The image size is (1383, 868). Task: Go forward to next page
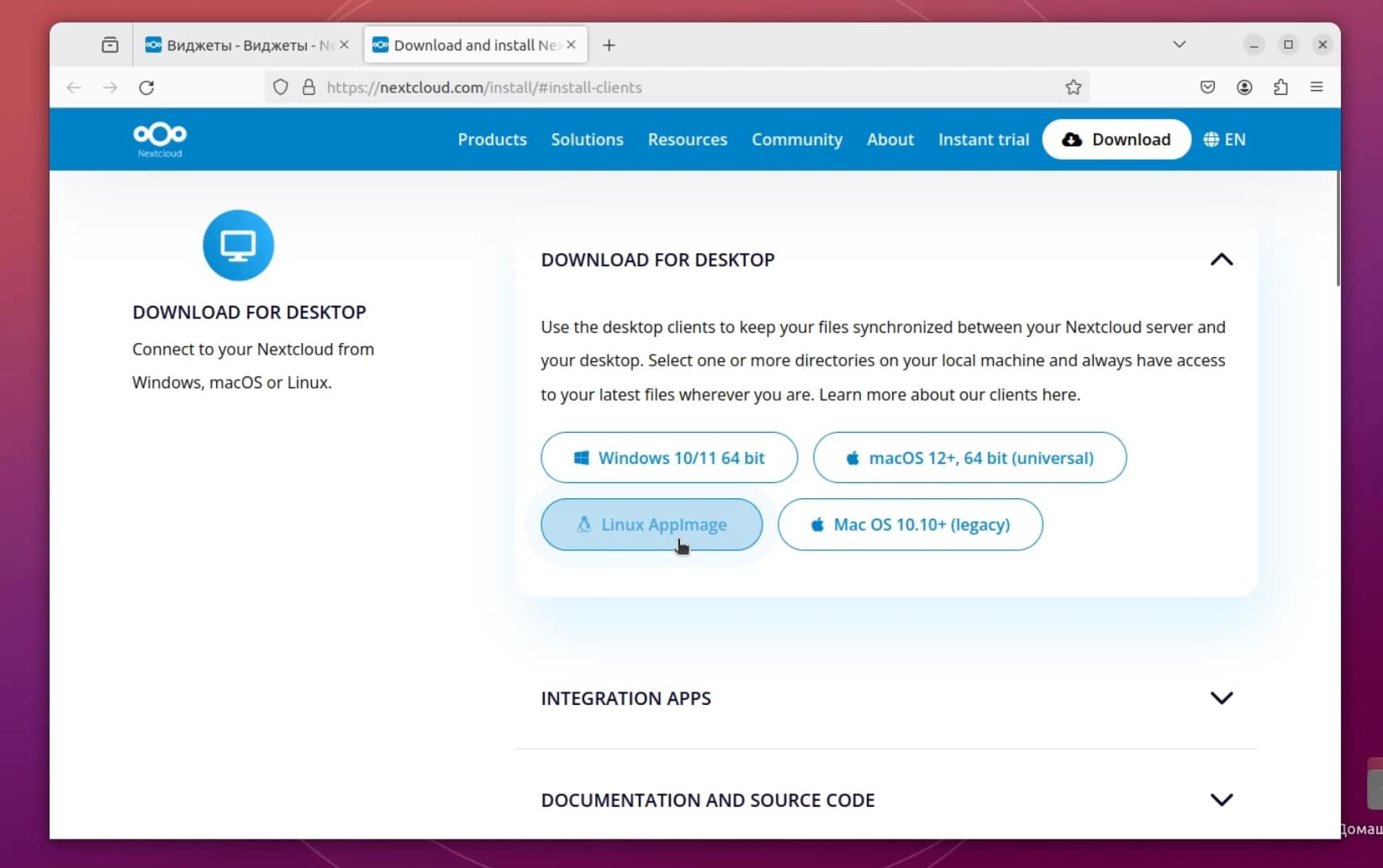[110, 87]
